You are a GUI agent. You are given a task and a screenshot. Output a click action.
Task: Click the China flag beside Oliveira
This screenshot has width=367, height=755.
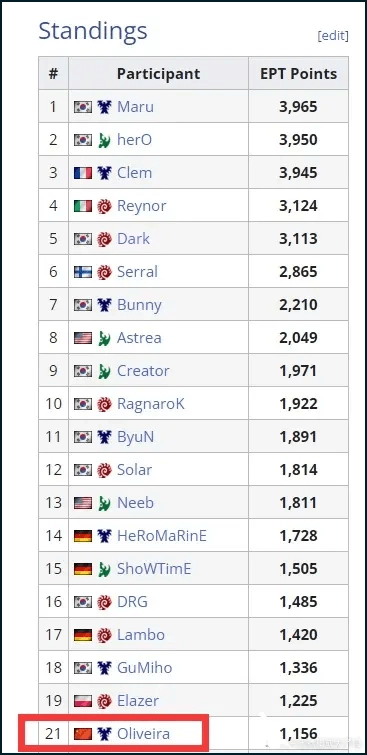83,734
